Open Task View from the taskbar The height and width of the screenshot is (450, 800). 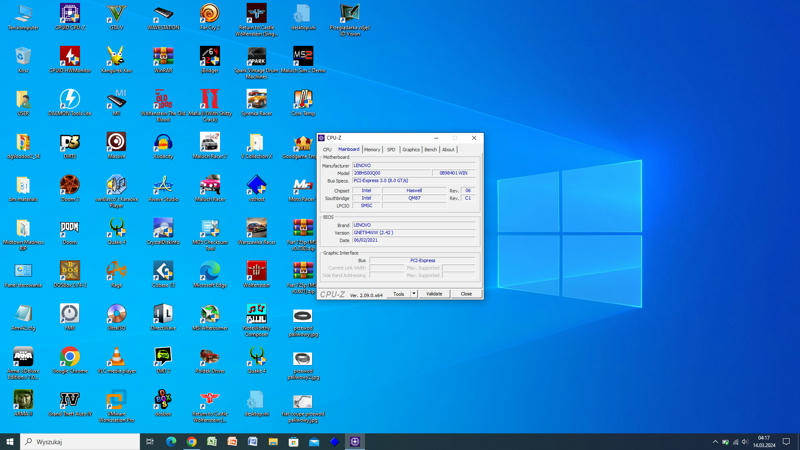(x=150, y=441)
